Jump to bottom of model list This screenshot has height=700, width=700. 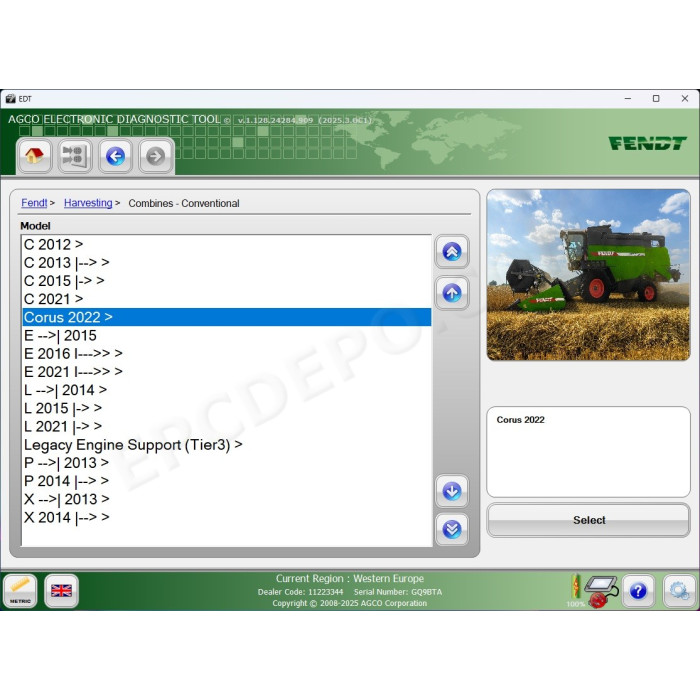452,529
